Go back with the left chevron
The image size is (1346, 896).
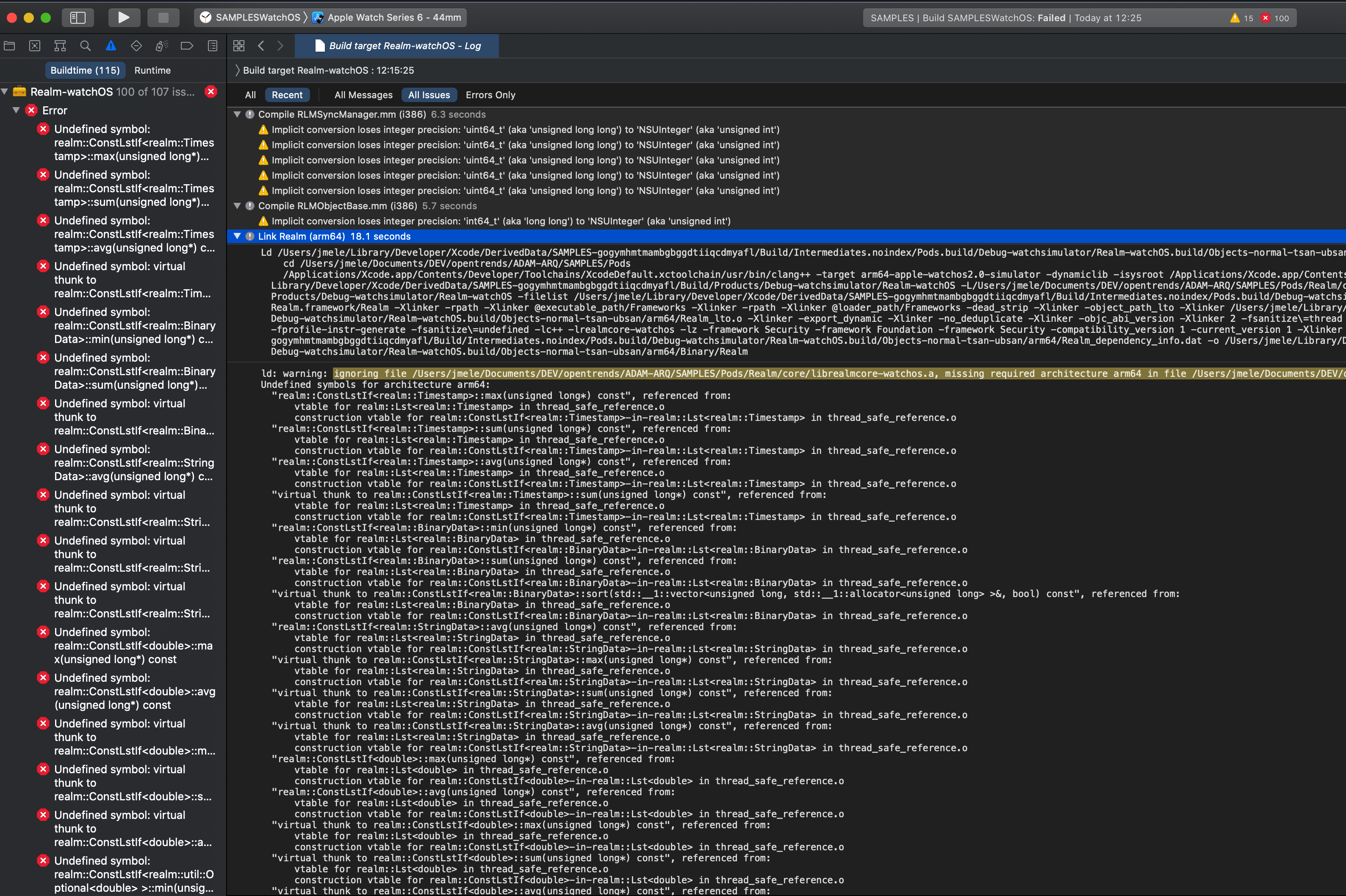coord(261,46)
